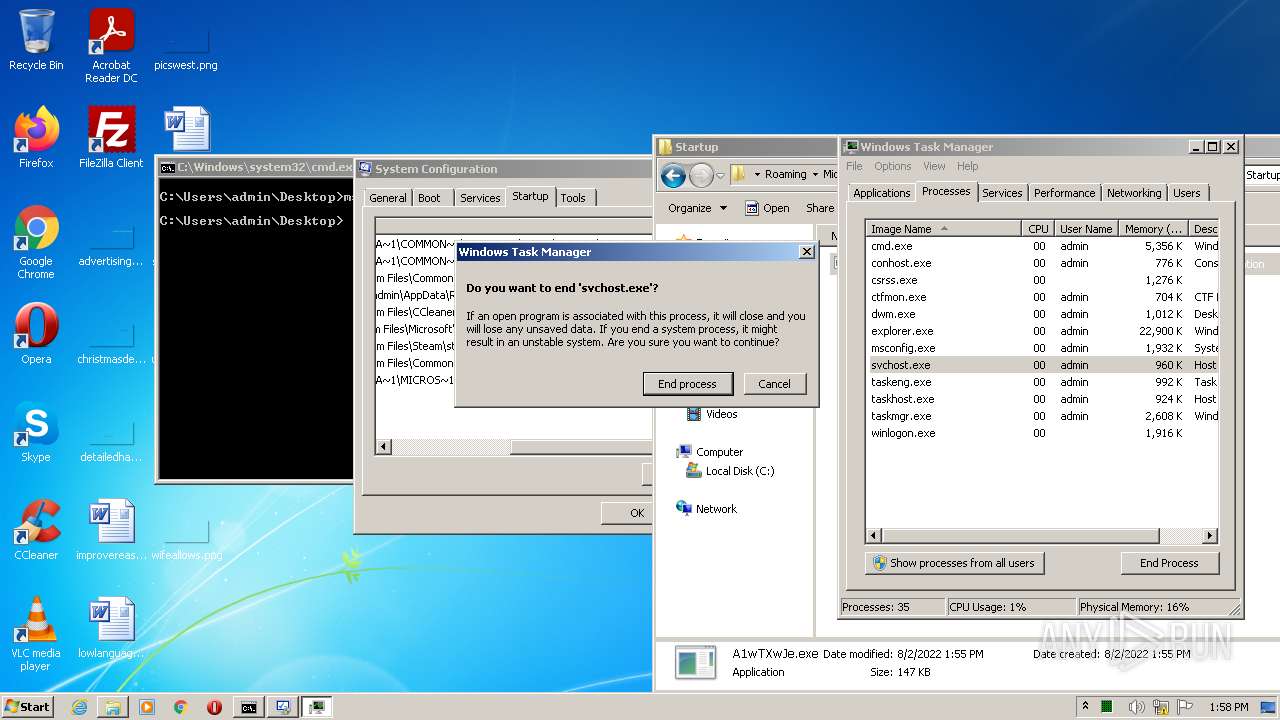Switch to System Configuration taskbar button
The height and width of the screenshot is (720, 1280).
pyautogui.click(x=283, y=707)
